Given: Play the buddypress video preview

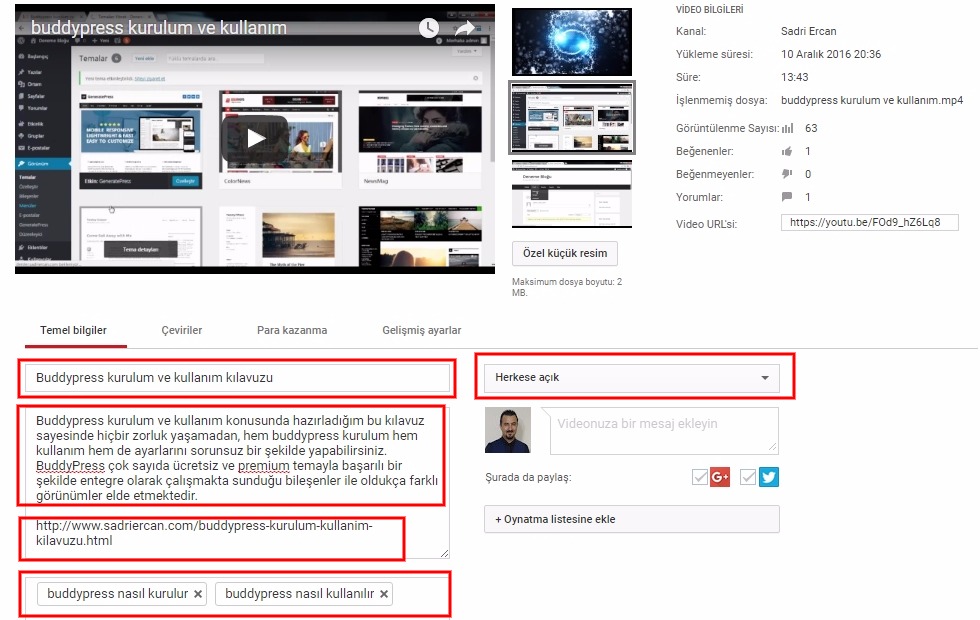Looking at the screenshot, I should coord(255,138).
